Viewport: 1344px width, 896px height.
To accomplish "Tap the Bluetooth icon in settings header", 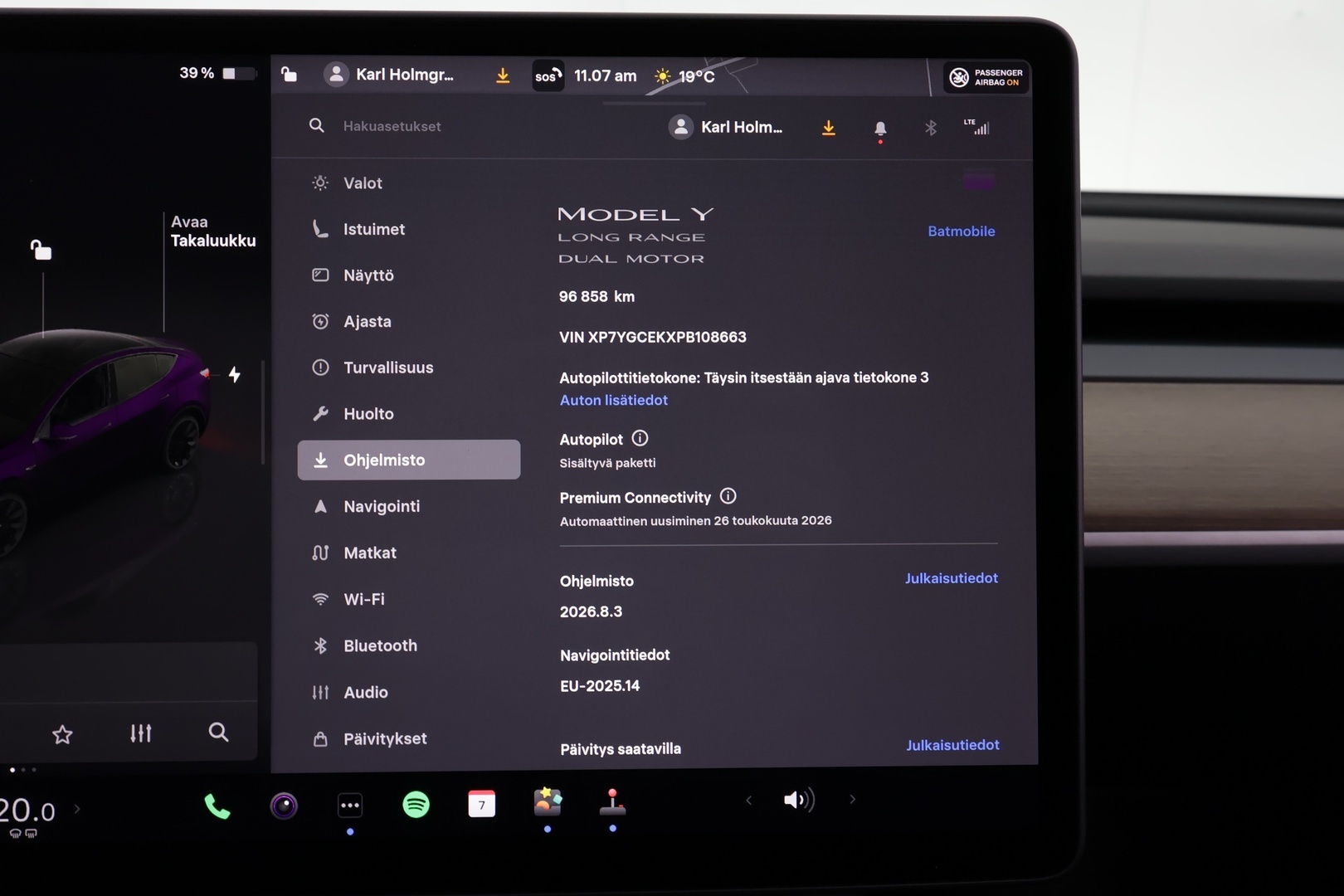I will click(931, 128).
